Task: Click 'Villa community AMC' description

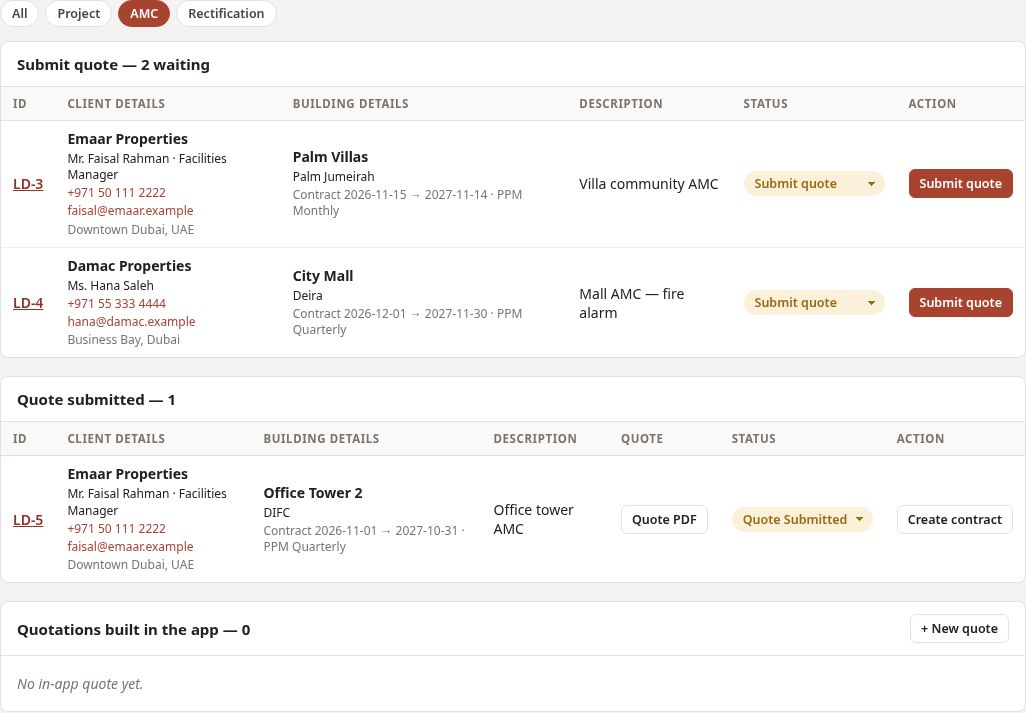Action: click(648, 184)
